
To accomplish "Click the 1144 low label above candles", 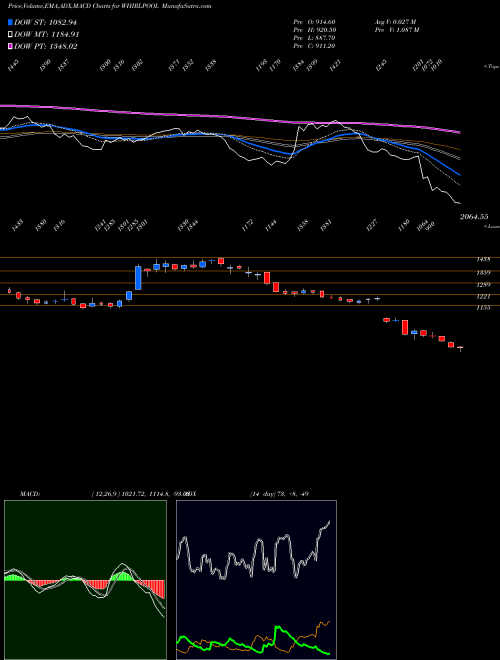I will [x=271, y=225].
